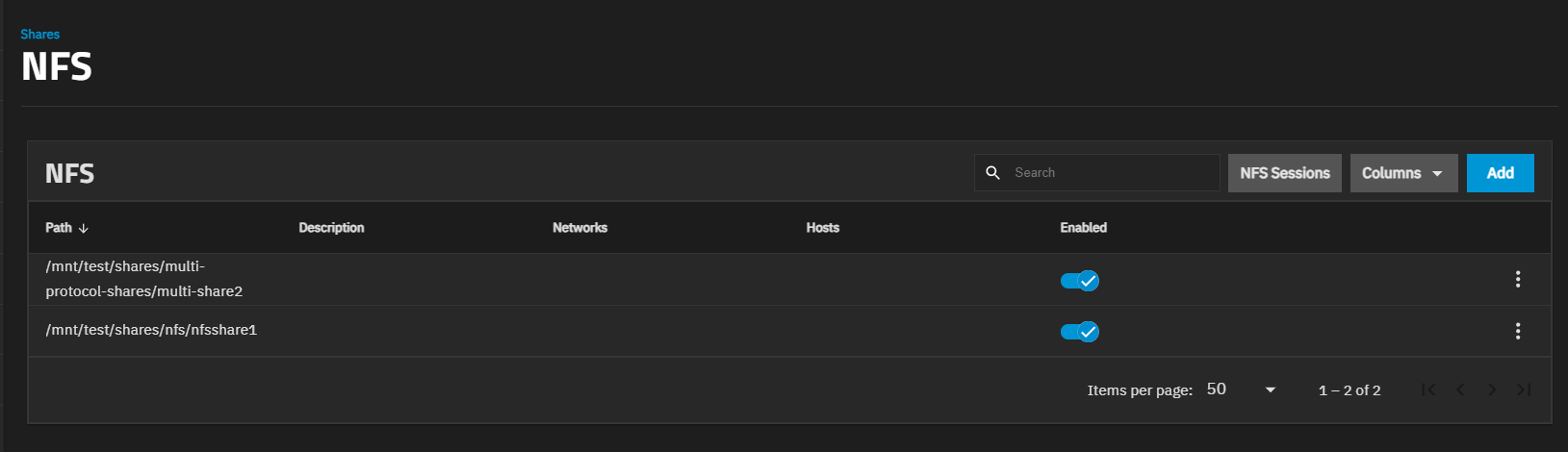Focus the Search input field
1568x452 pixels.
click(x=1112, y=173)
